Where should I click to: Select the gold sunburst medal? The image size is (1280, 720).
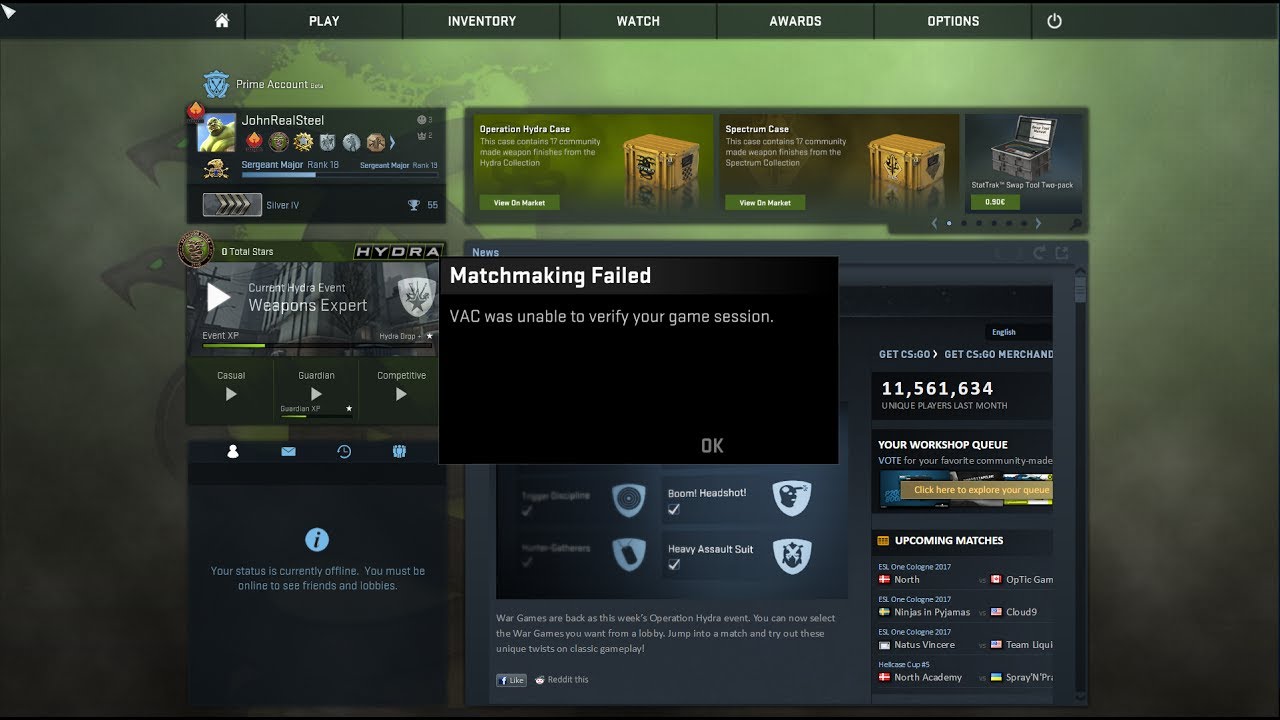[x=302, y=142]
